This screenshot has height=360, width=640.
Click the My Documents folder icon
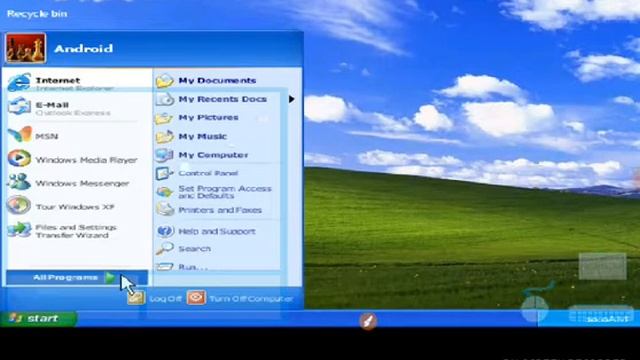coord(164,81)
